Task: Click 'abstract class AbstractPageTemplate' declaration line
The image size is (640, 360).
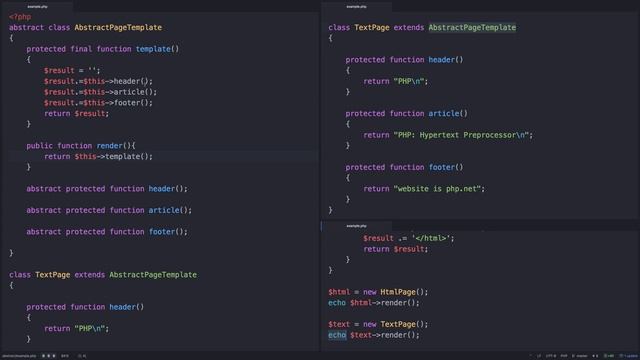Action: click(x=85, y=27)
